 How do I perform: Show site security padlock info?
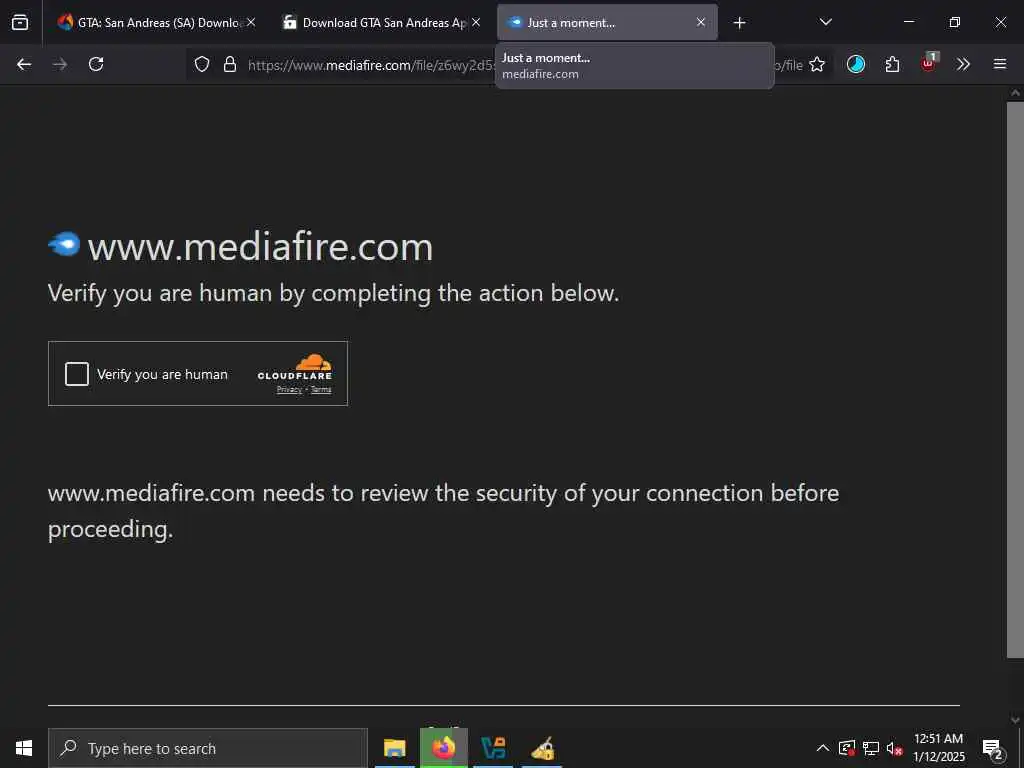(229, 64)
